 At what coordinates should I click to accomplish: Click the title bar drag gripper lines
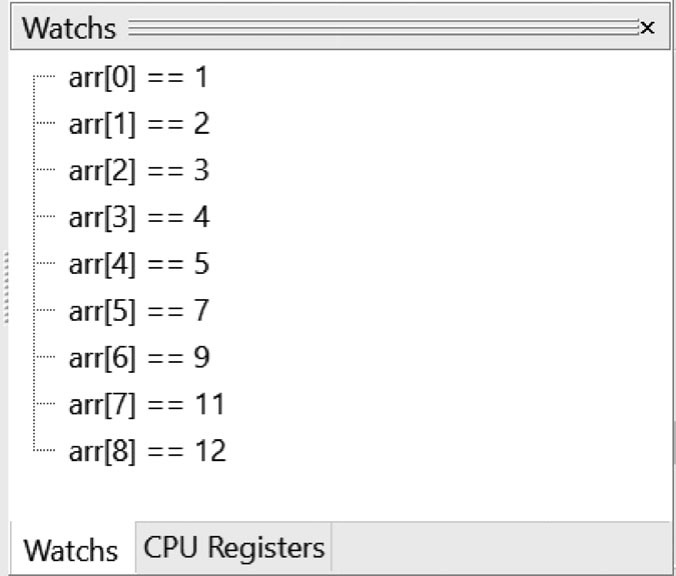(380, 28)
